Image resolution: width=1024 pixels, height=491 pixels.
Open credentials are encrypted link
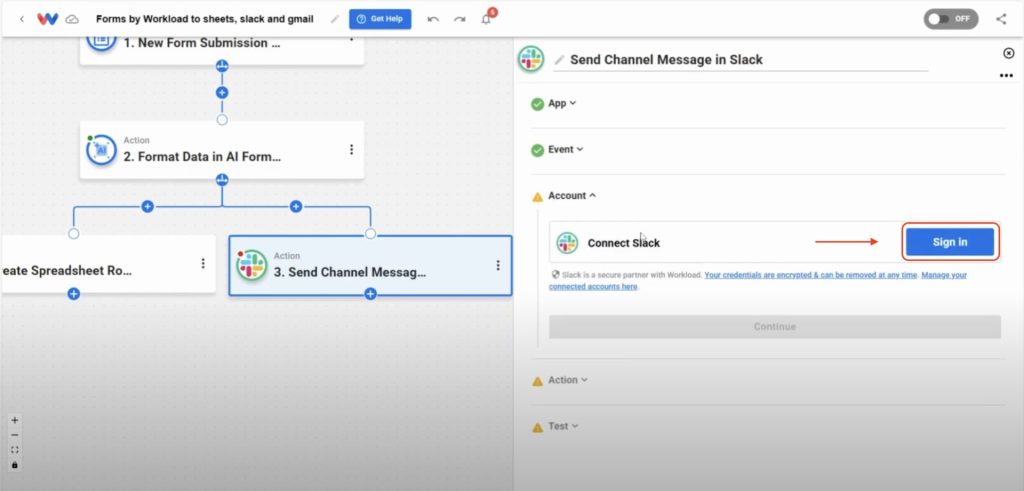pyautogui.click(x=810, y=275)
